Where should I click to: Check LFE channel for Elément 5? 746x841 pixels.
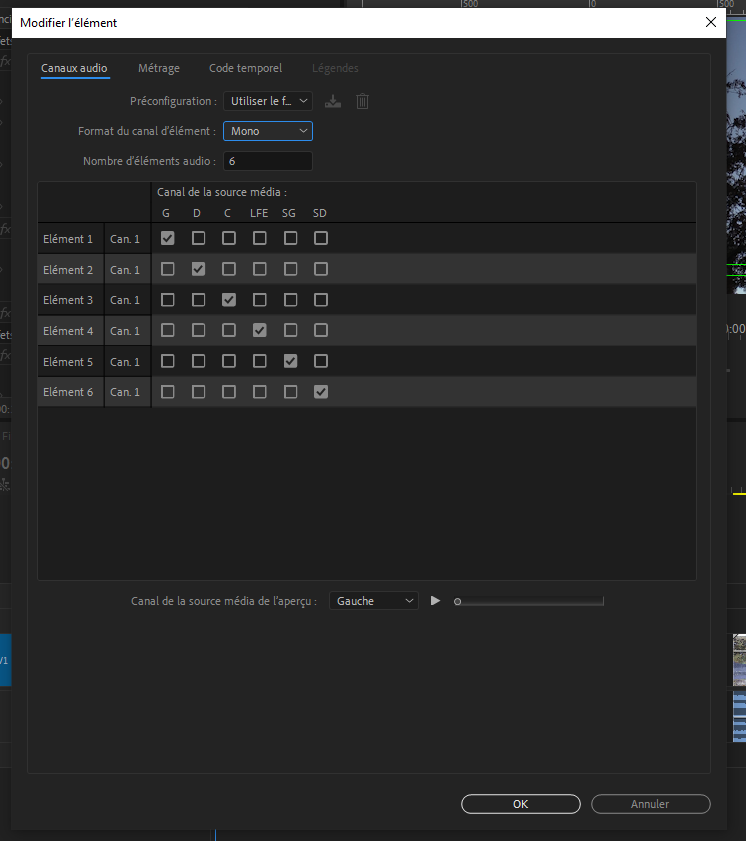click(260, 361)
